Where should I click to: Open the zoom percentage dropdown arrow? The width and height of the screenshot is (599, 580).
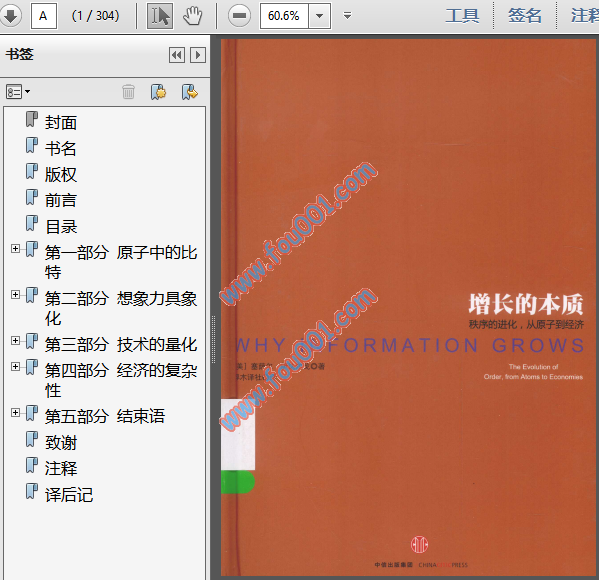[x=319, y=16]
